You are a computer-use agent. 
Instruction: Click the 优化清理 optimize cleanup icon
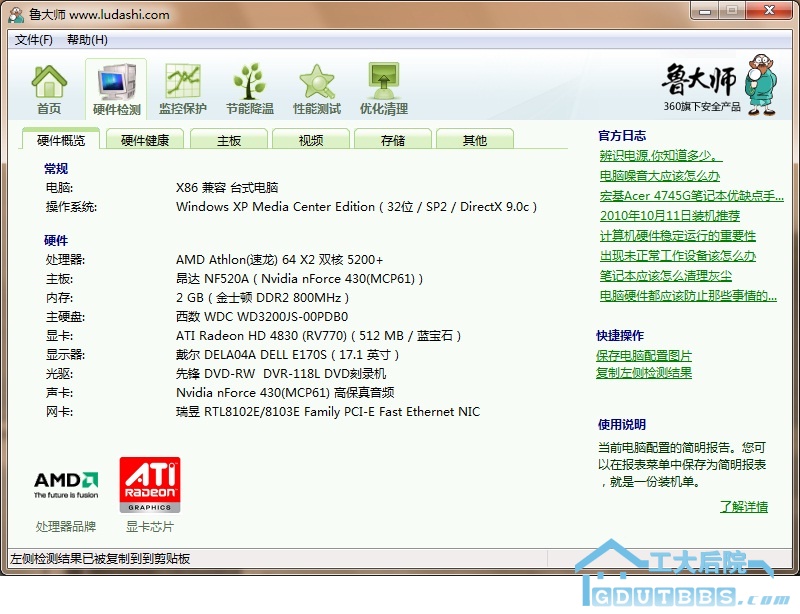click(x=383, y=89)
